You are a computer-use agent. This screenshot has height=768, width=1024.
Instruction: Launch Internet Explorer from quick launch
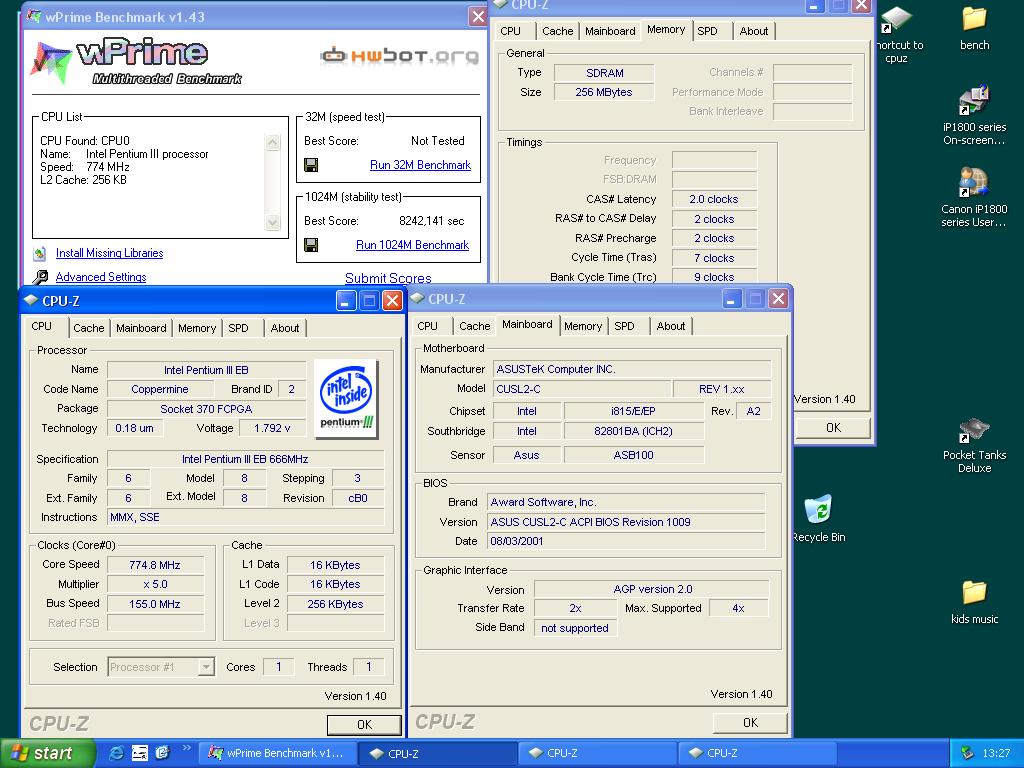[116, 753]
